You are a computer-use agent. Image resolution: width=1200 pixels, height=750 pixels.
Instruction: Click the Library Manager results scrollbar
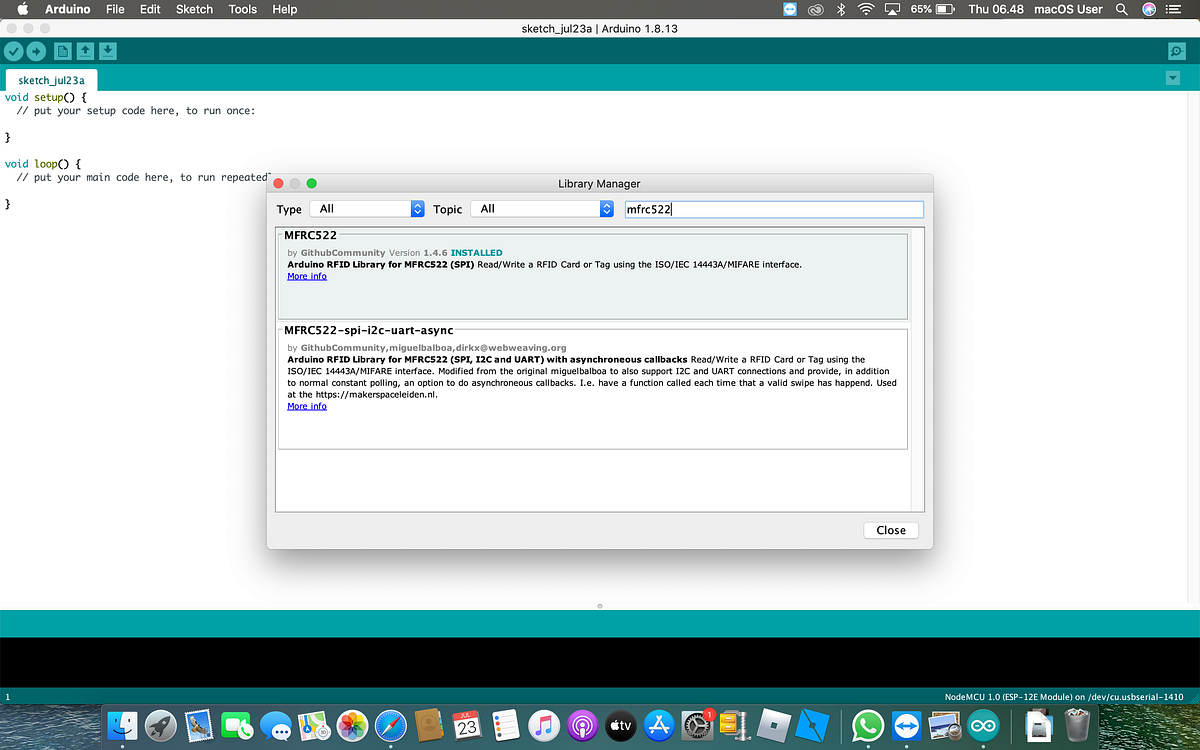918,370
